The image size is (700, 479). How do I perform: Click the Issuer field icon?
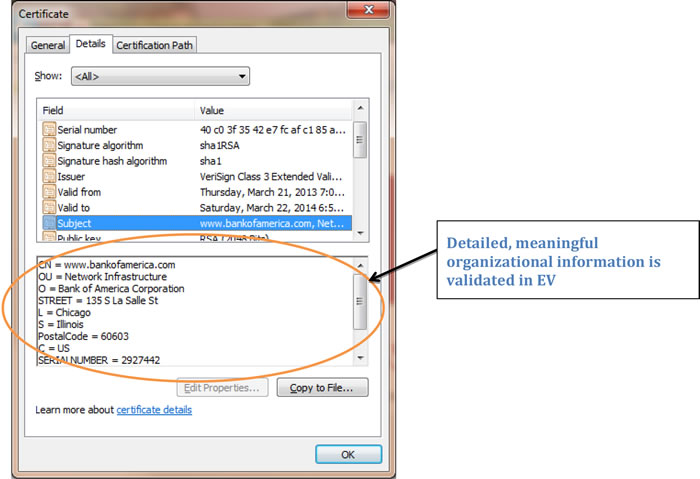coord(50,176)
